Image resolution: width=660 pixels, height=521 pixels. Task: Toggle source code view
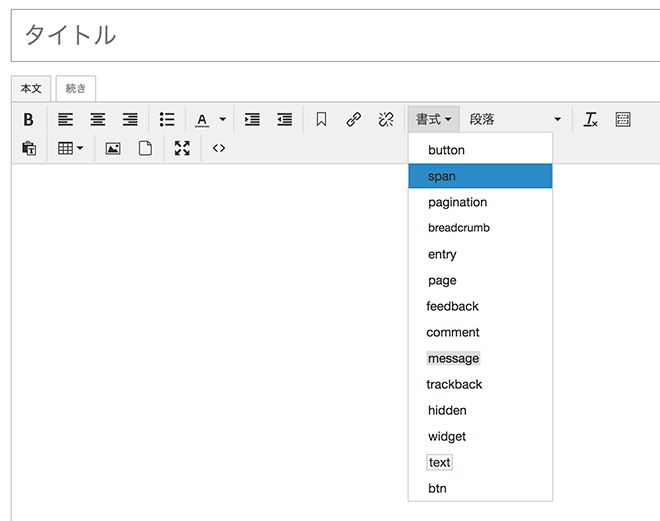(x=219, y=148)
